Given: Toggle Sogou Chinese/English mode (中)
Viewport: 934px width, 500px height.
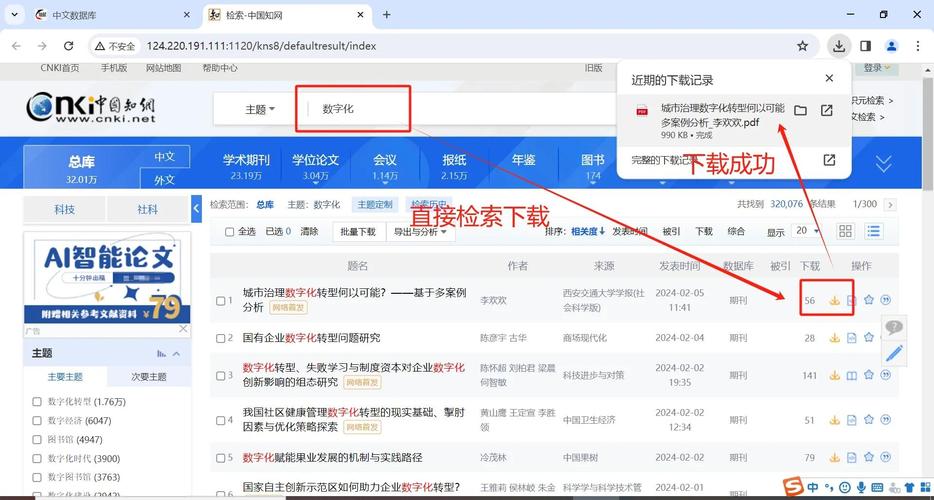Looking at the screenshot, I should point(812,487).
